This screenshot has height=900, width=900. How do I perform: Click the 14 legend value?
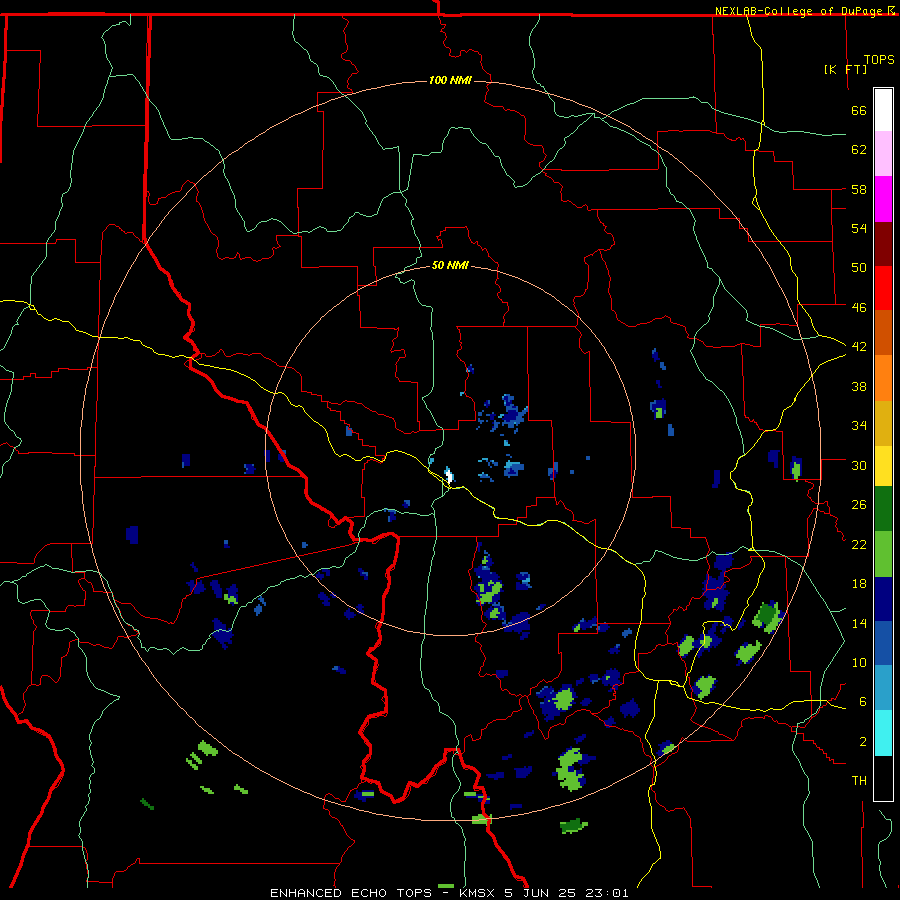pos(859,623)
